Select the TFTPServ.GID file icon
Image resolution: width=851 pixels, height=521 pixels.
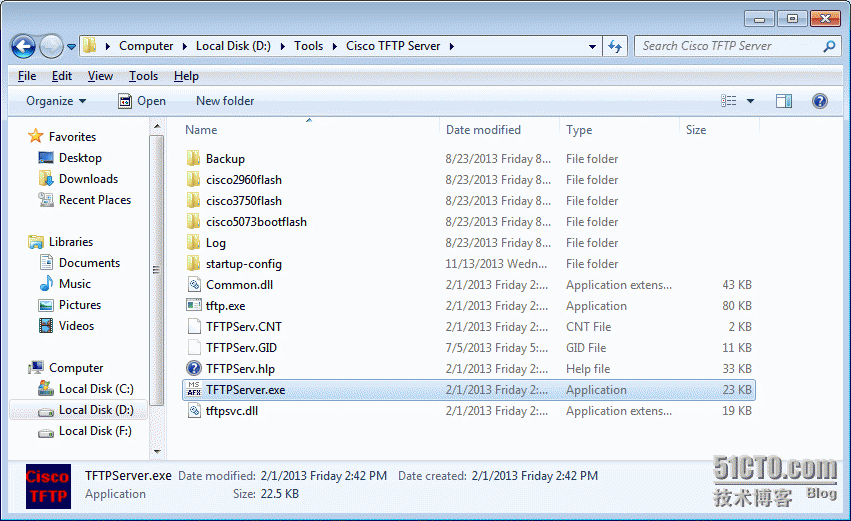[x=194, y=347]
